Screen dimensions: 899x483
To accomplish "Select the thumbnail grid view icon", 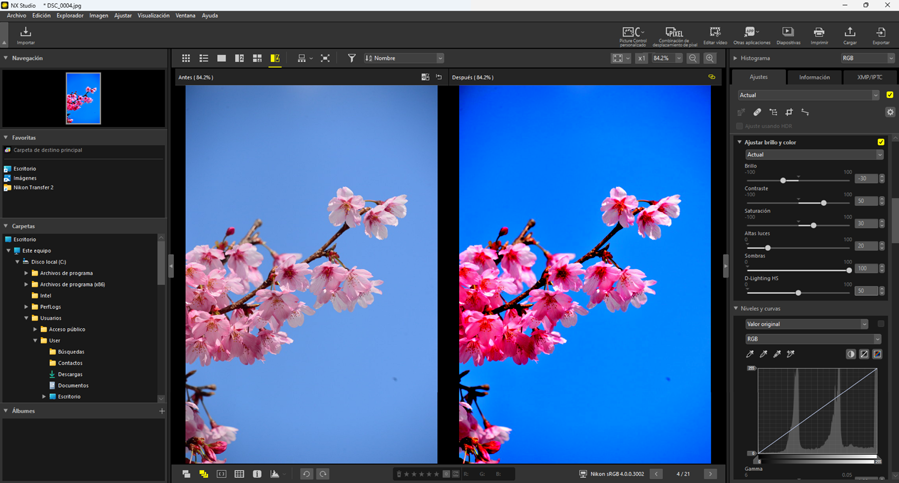I will pyautogui.click(x=186, y=59).
